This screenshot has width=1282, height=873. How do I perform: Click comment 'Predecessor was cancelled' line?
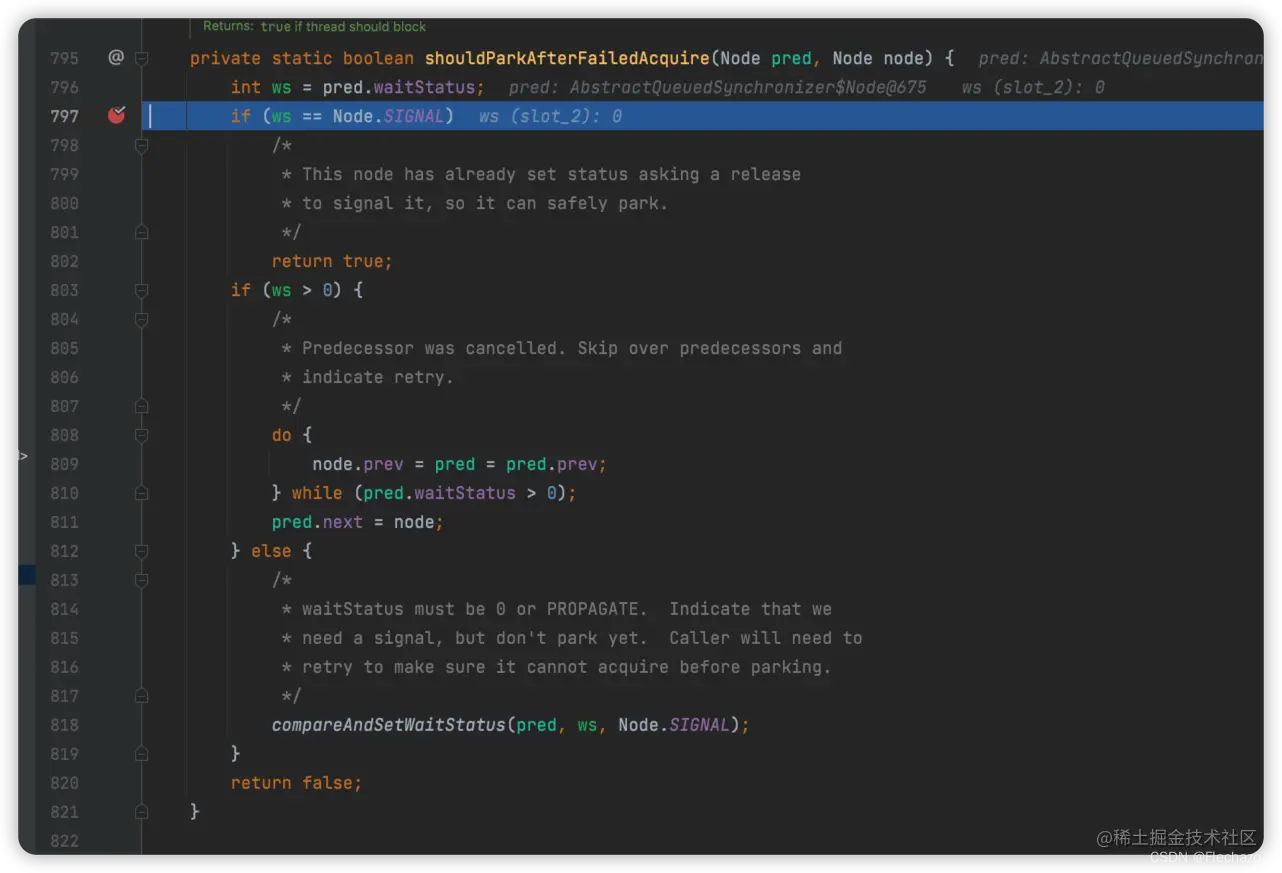pos(561,348)
